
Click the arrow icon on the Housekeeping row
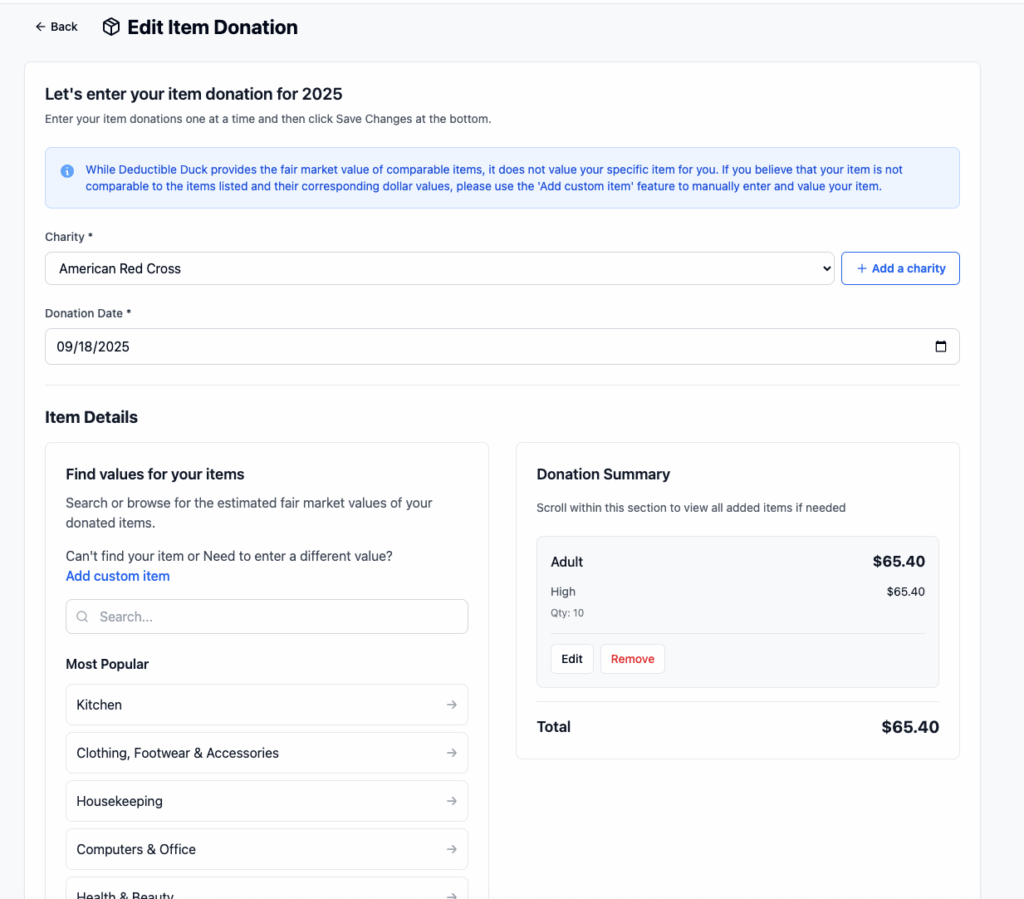pyautogui.click(x=452, y=801)
